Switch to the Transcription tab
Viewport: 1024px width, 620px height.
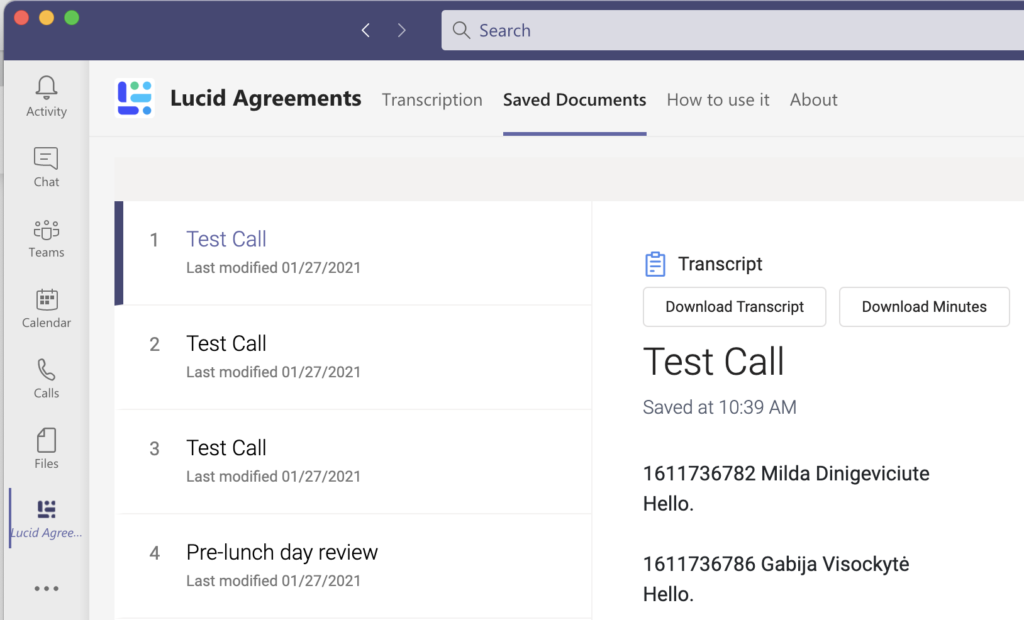tap(432, 100)
